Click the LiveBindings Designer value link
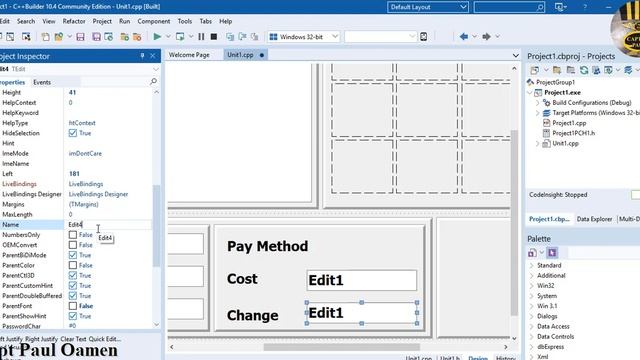640x360 pixels. click(98, 194)
